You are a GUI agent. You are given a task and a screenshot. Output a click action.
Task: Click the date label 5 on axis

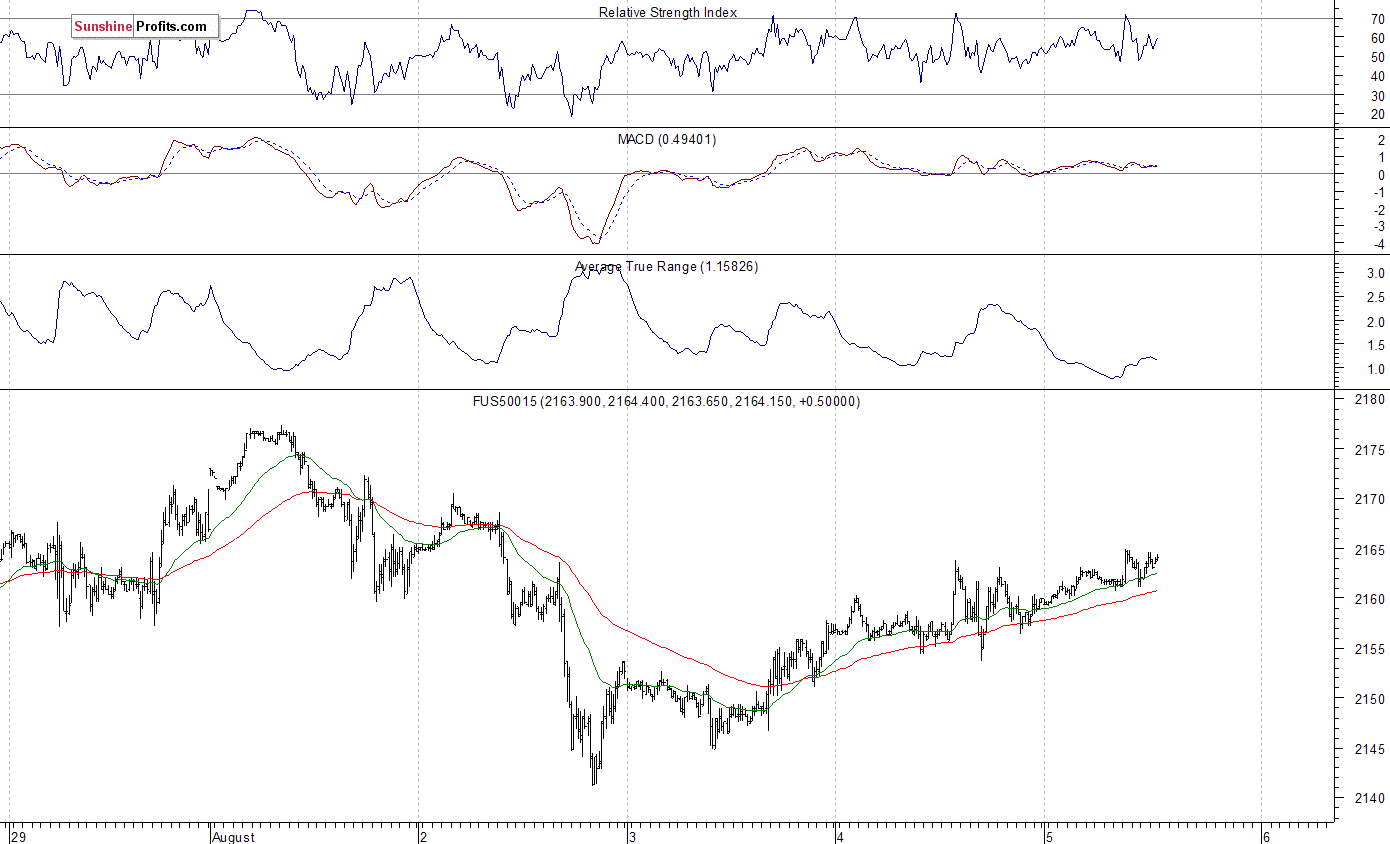click(1049, 836)
